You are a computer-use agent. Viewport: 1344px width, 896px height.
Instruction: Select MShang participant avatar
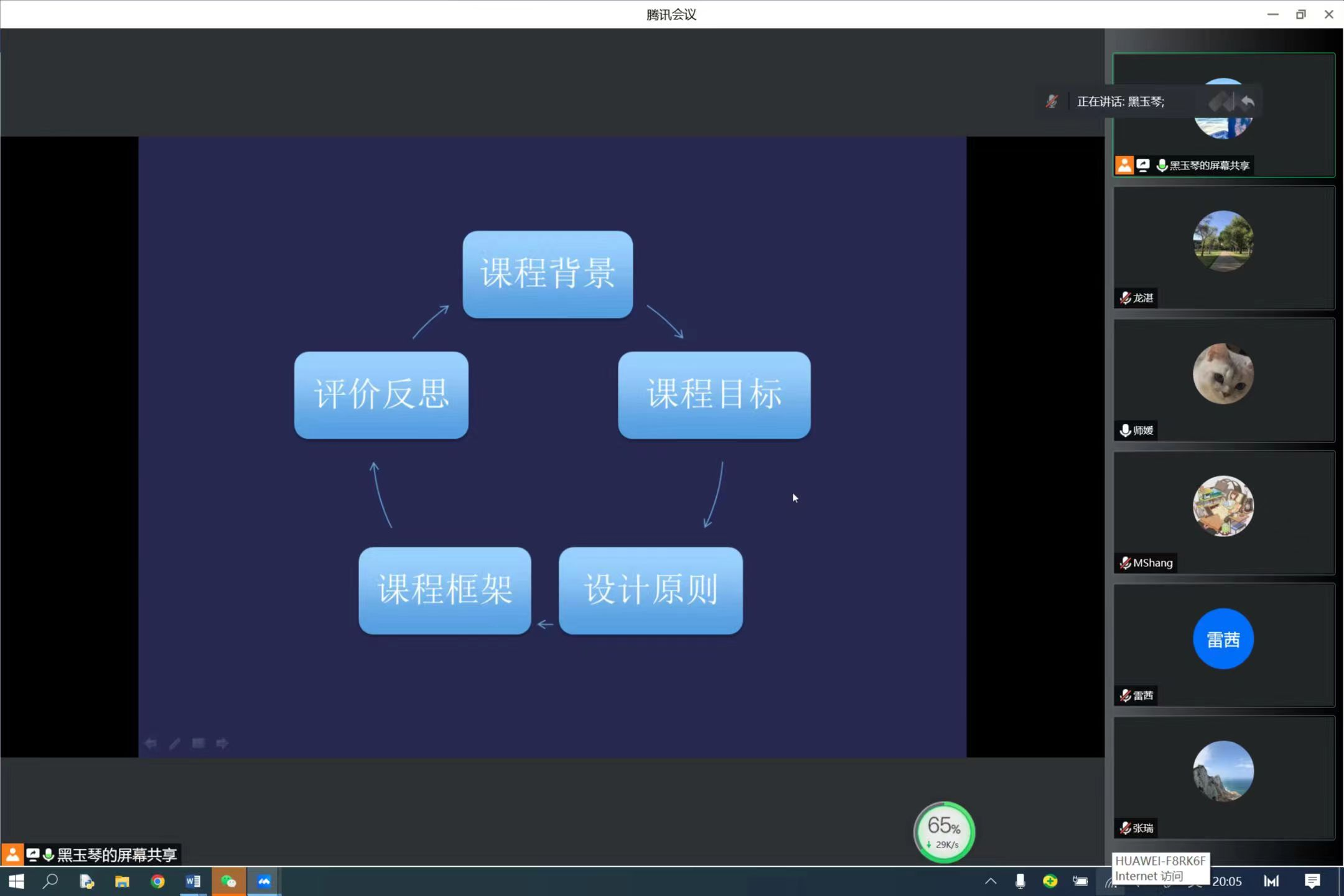click(1223, 506)
